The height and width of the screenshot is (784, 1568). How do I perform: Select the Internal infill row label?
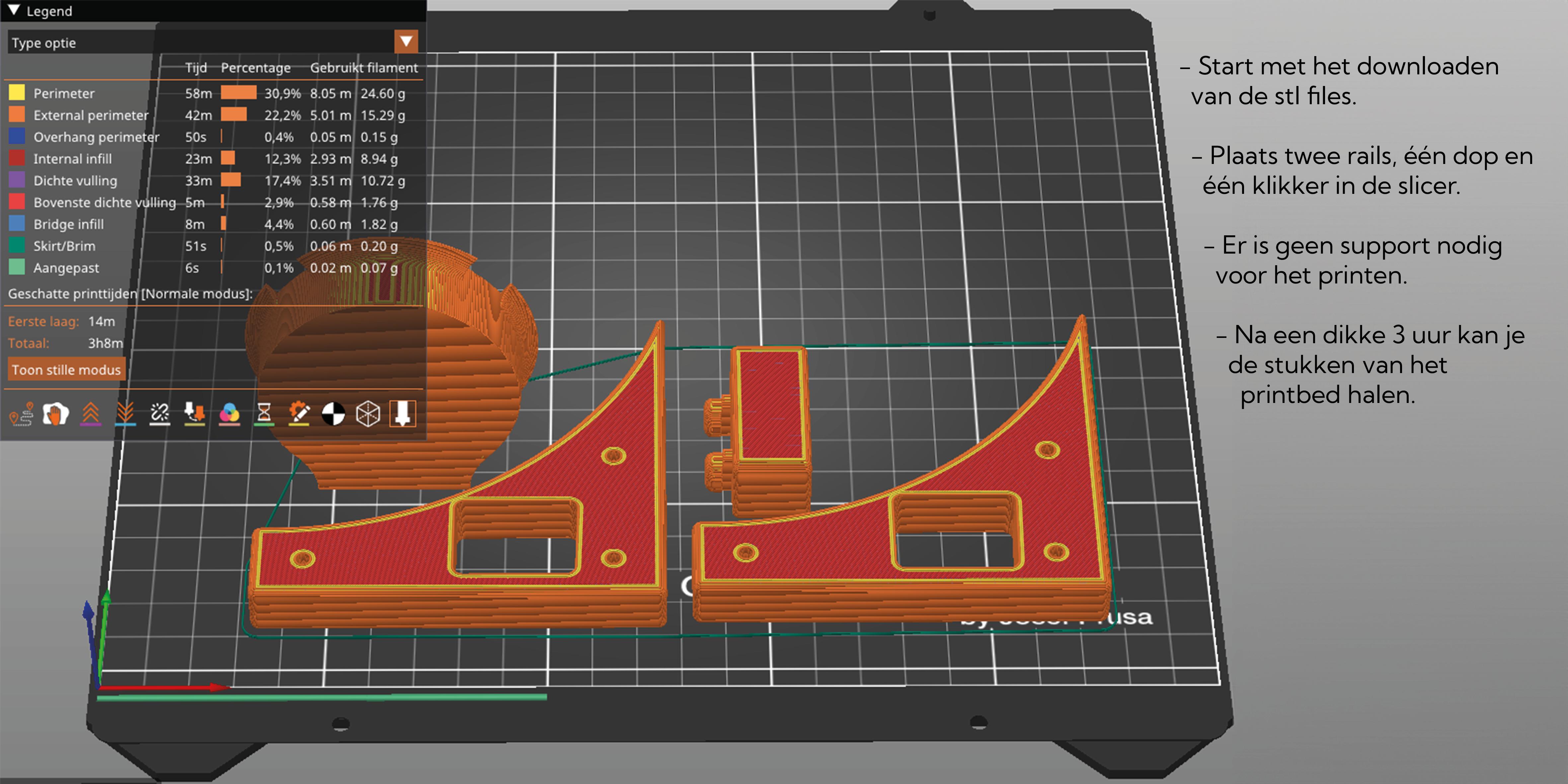click(x=72, y=159)
